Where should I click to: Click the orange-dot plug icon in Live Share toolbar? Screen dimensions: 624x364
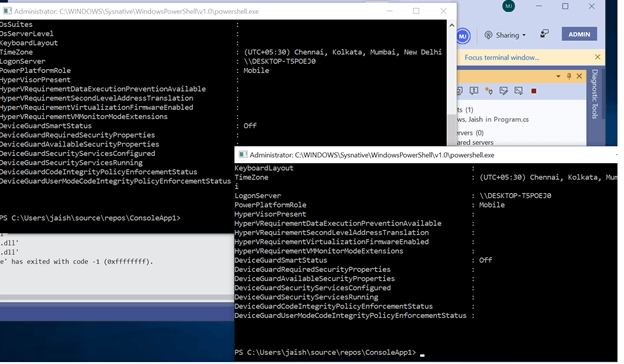489,91
